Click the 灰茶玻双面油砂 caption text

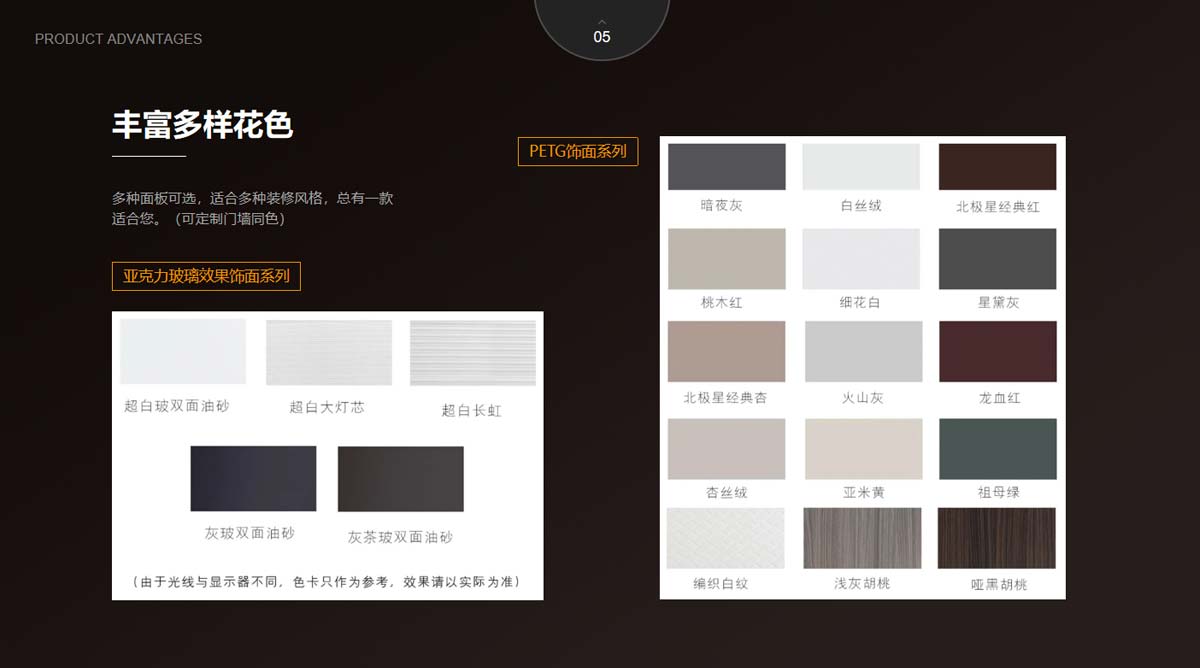pyautogui.click(x=400, y=537)
